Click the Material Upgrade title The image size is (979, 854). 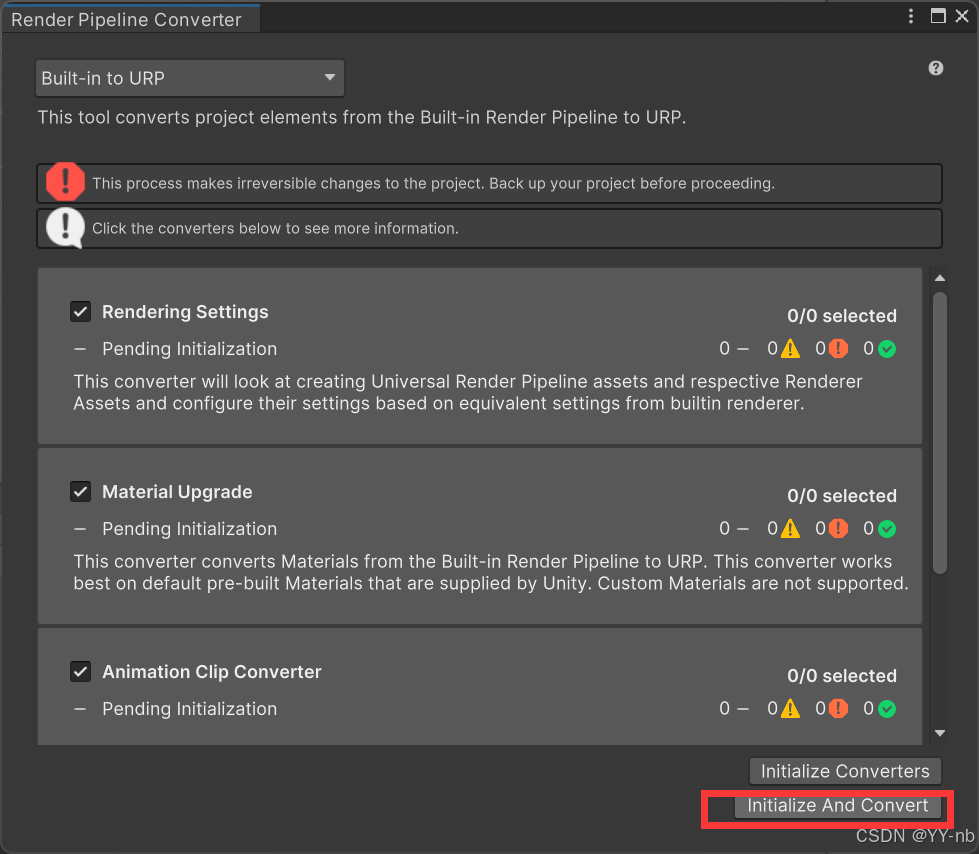click(x=177, y=492)
